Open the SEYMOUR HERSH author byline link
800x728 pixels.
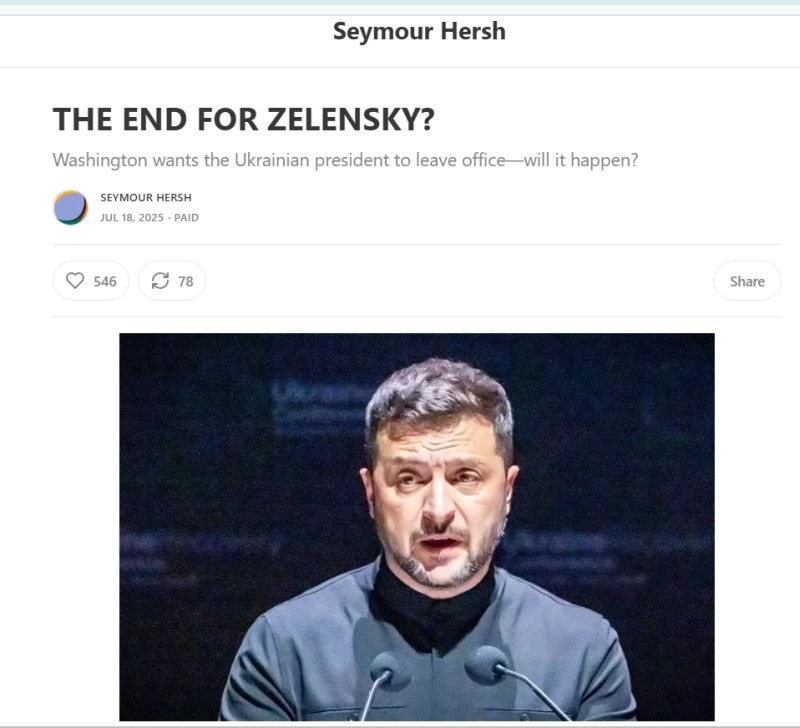146,197
